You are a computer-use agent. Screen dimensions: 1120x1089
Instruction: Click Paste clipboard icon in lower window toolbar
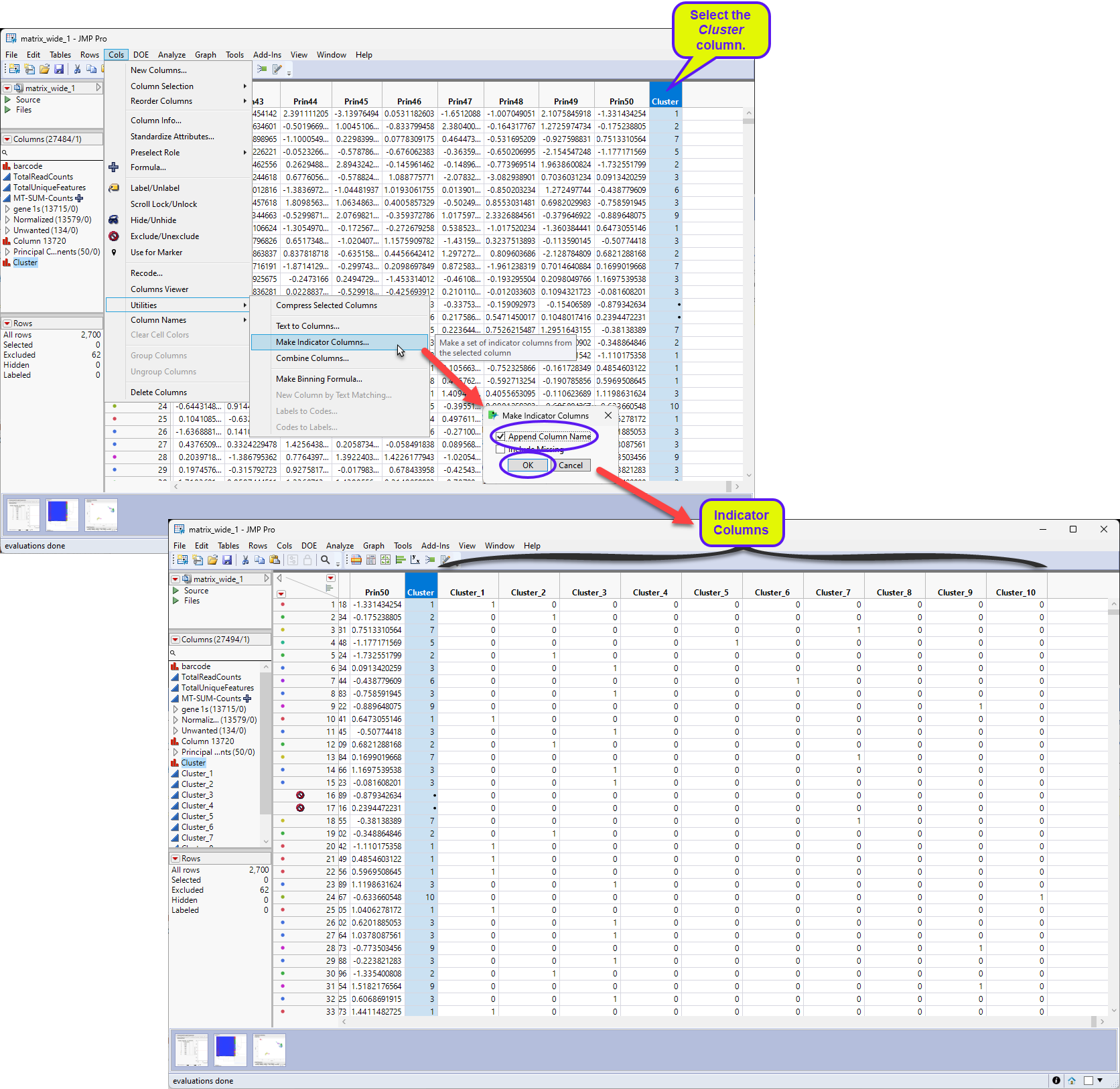[x=275, y=560]
